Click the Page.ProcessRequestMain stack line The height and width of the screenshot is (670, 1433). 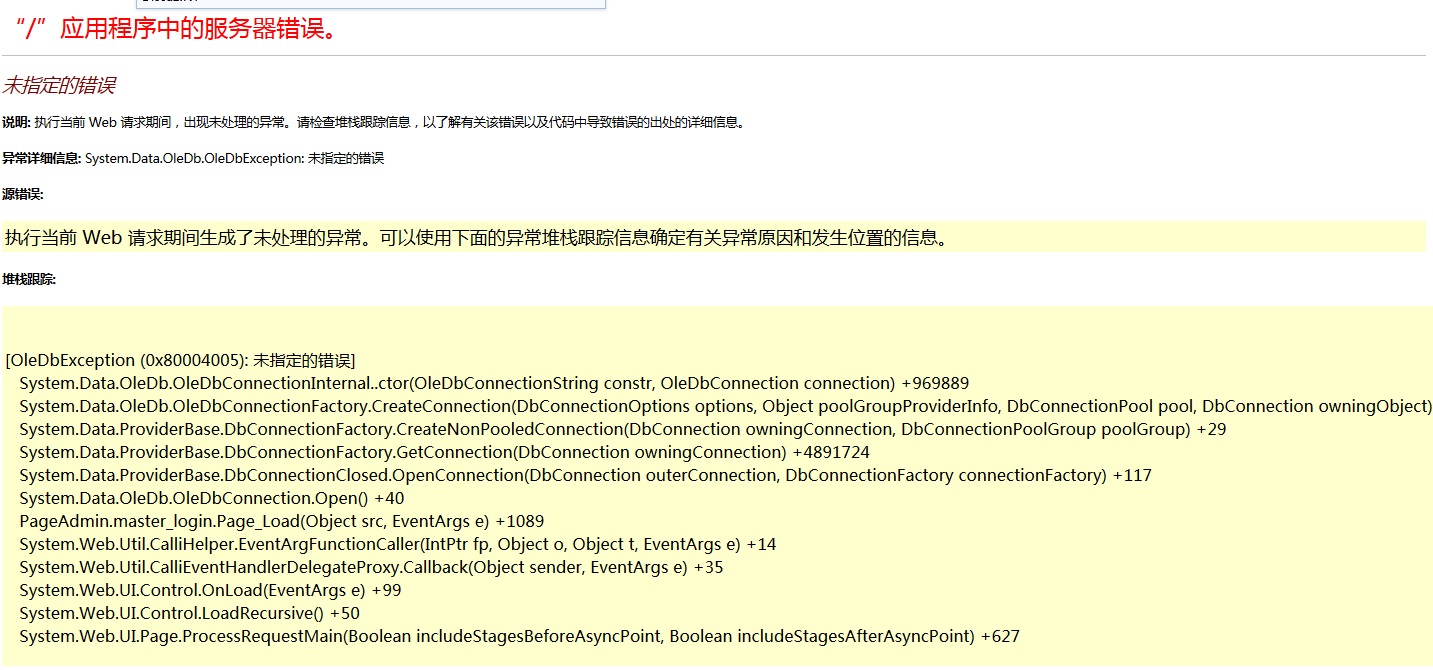point(519,636)
